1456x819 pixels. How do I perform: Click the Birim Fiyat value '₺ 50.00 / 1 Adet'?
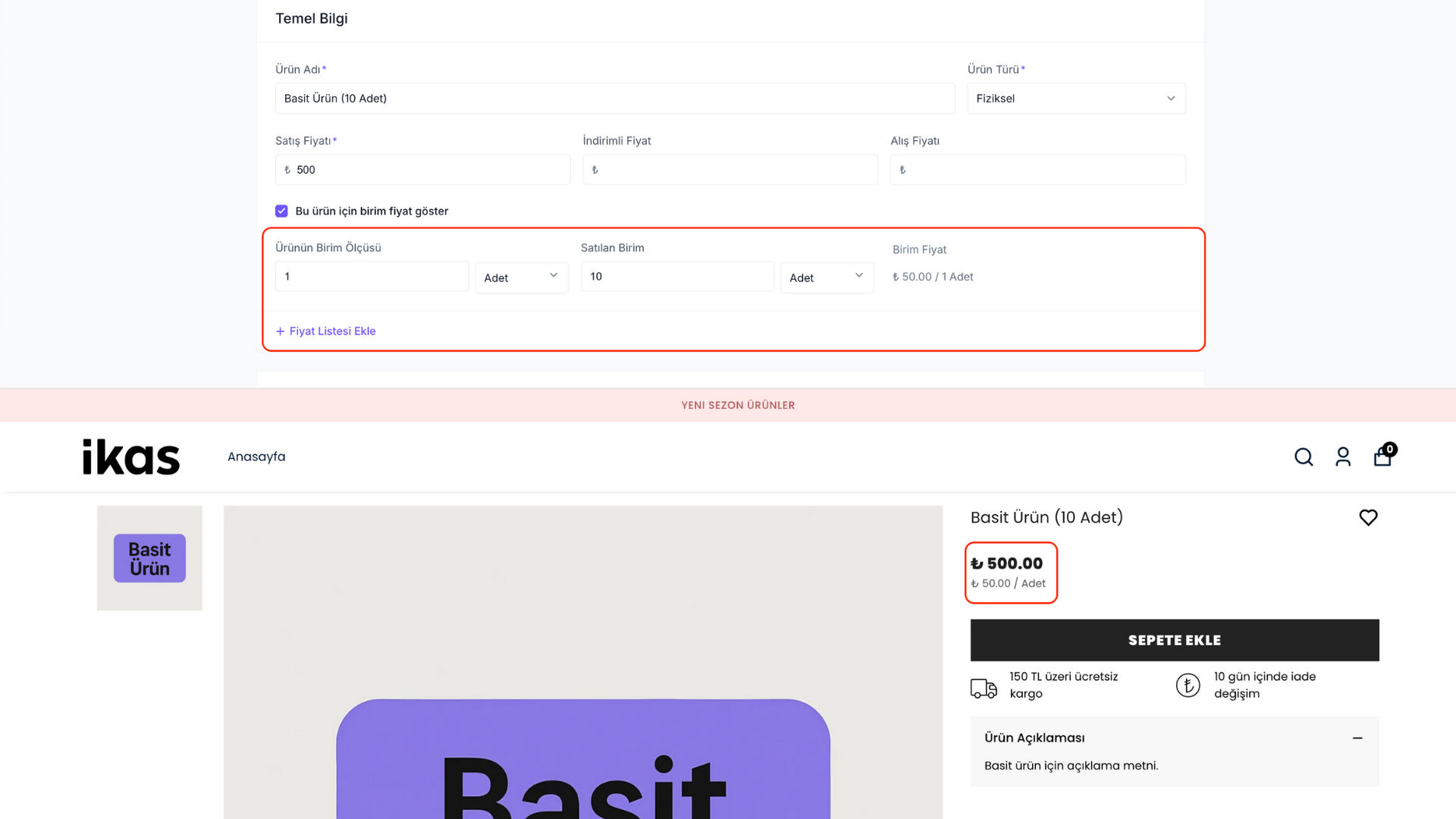coord(933,277)
